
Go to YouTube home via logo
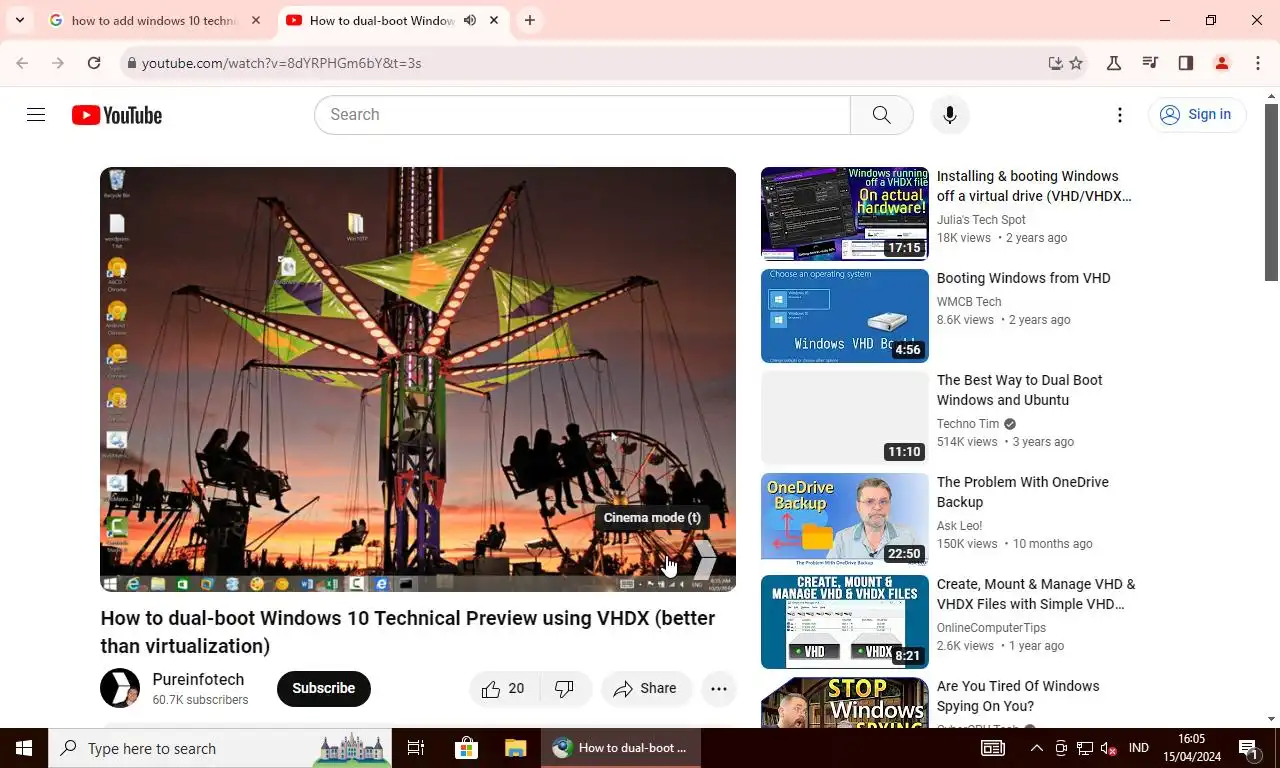pyautogui.click(x=117, y=115)
